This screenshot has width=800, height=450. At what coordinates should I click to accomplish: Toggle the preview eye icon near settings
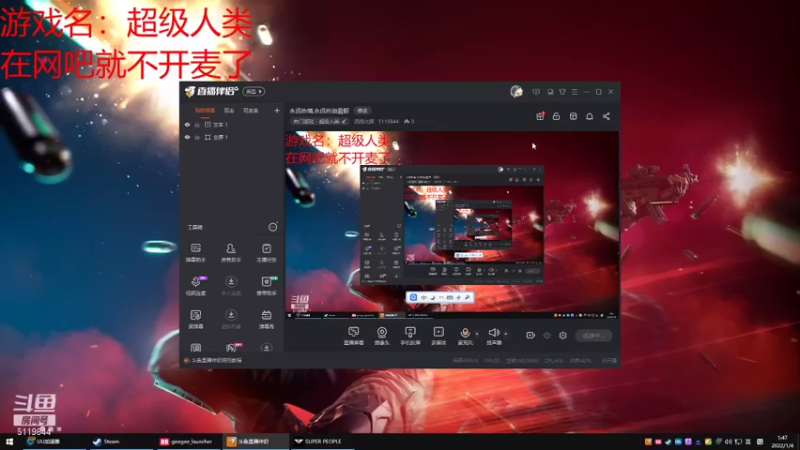[547, 335]
